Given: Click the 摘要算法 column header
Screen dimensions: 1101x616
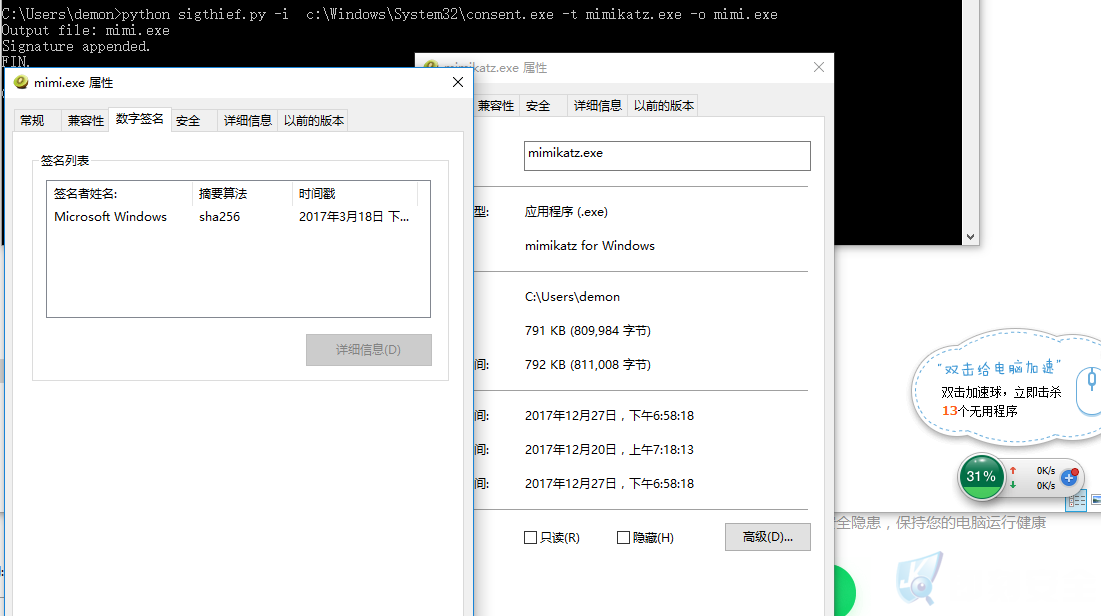Looking at the screenshot, I should 242,194.
